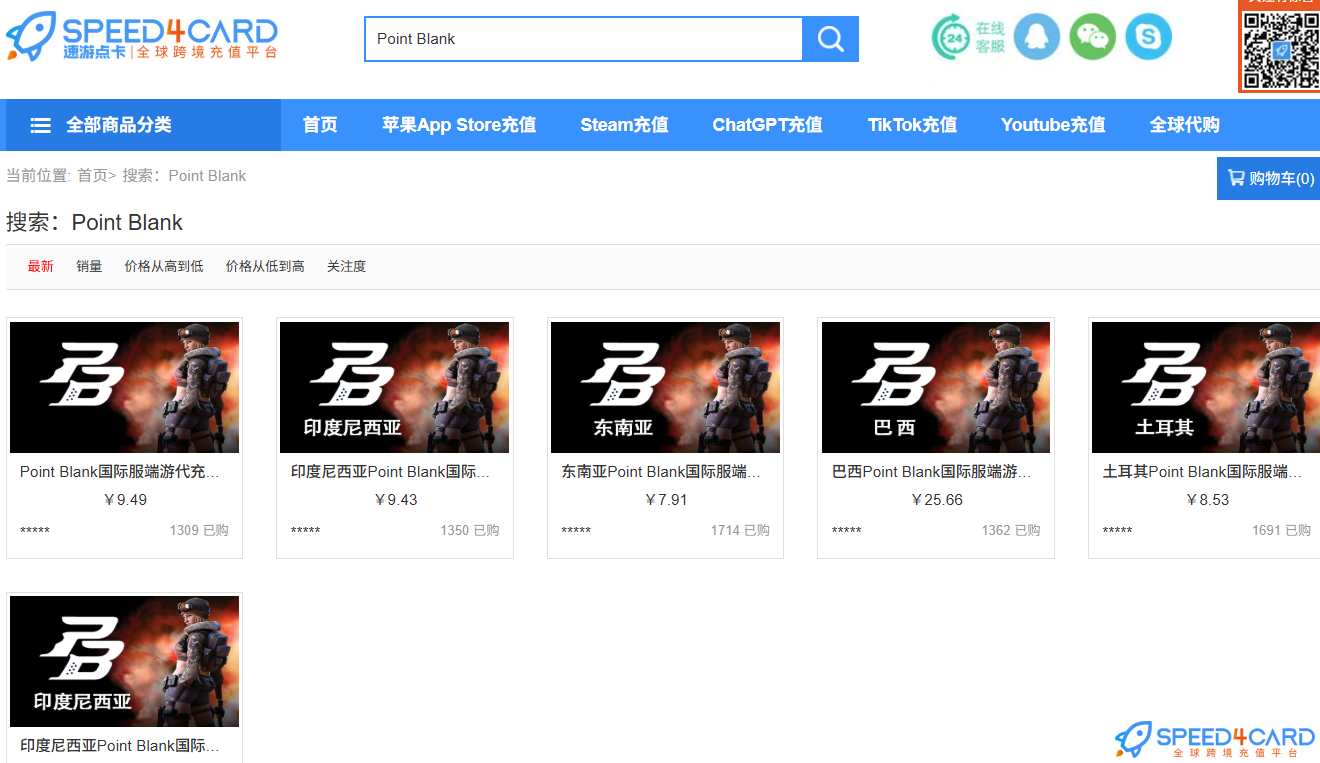Sort results by 关注度

click(346, 266)
